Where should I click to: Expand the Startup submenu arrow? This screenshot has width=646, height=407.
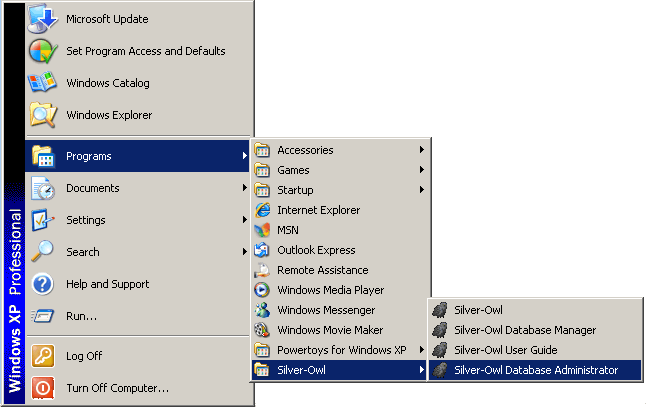pyautogui.click(x=422, y=189)
